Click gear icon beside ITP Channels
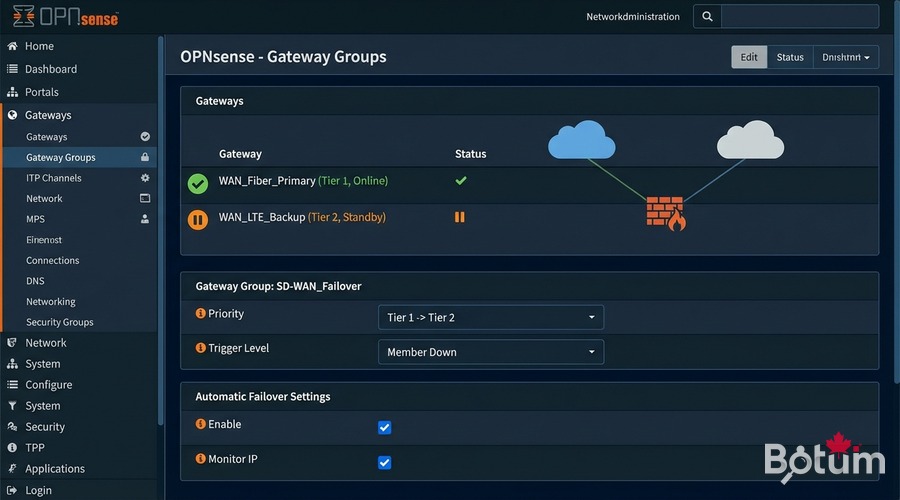The width and height of the screenshot is (900, 500). [x=145, y=178]
